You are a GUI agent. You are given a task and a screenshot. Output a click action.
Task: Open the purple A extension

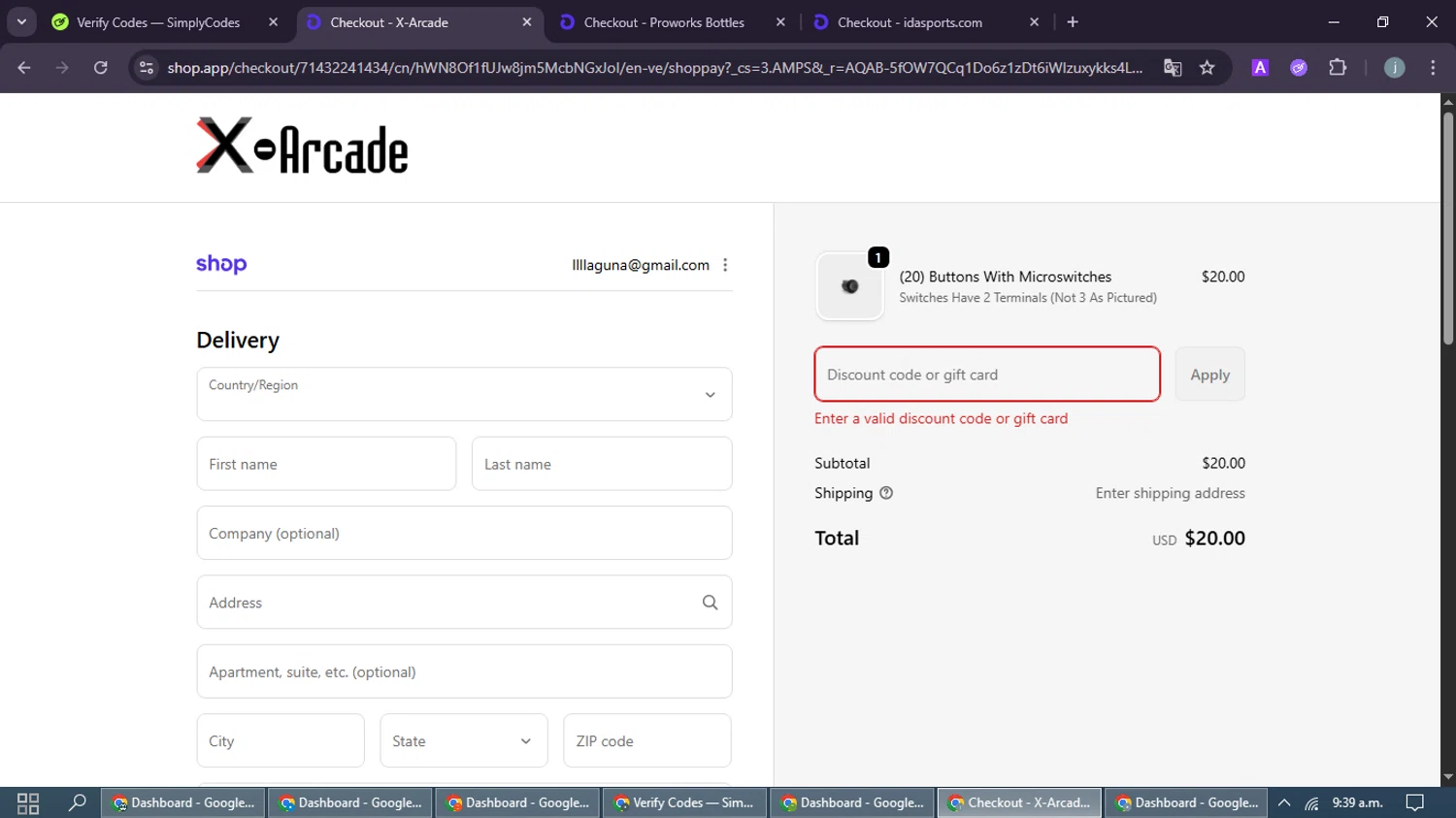(x=1260, y=67)
